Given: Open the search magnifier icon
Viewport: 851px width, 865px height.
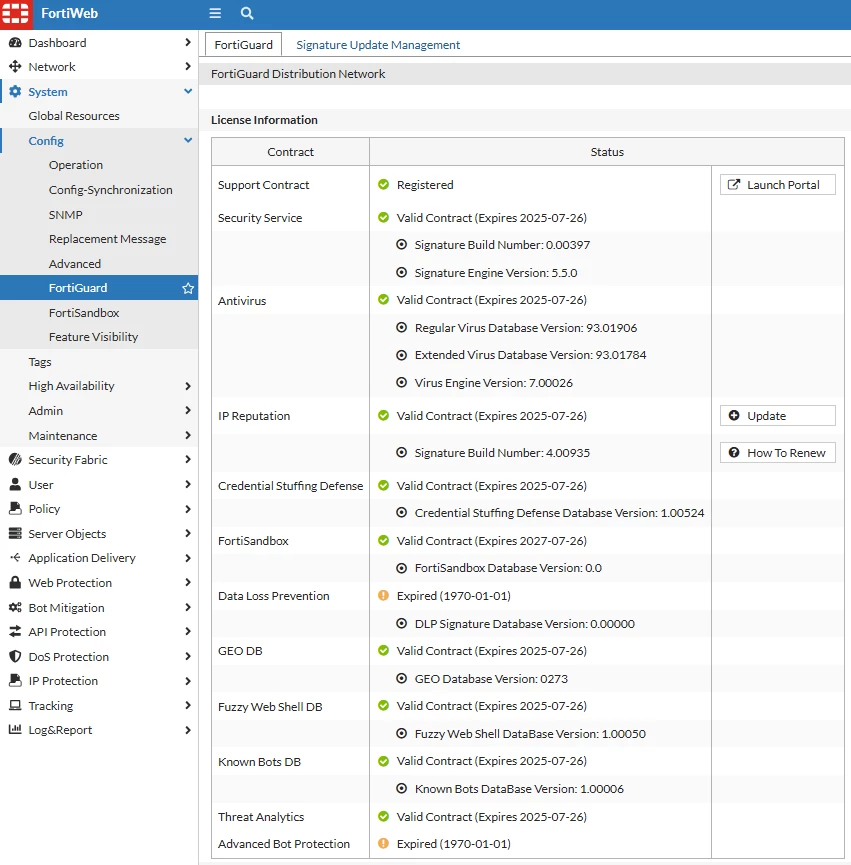Looking at the screenshot, I should coord(247,13).
